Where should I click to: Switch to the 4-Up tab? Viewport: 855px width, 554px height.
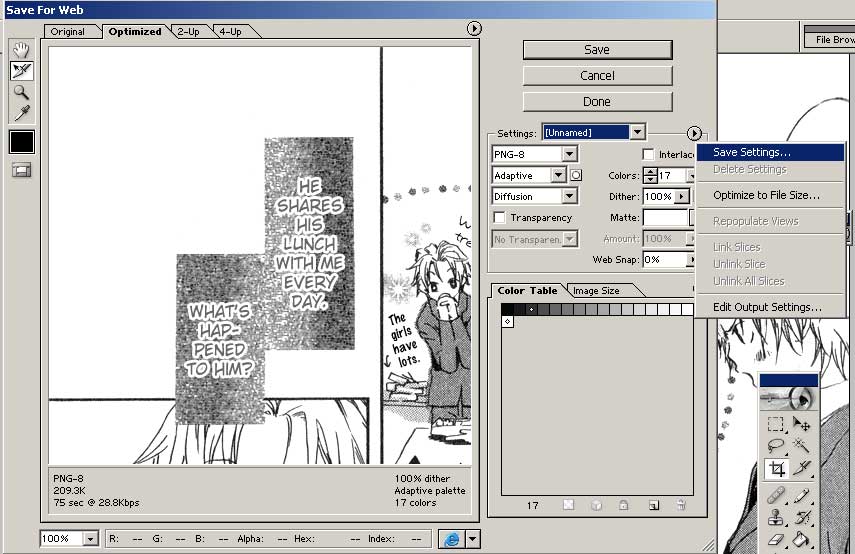pyautogui.click(x=231, y=32)
